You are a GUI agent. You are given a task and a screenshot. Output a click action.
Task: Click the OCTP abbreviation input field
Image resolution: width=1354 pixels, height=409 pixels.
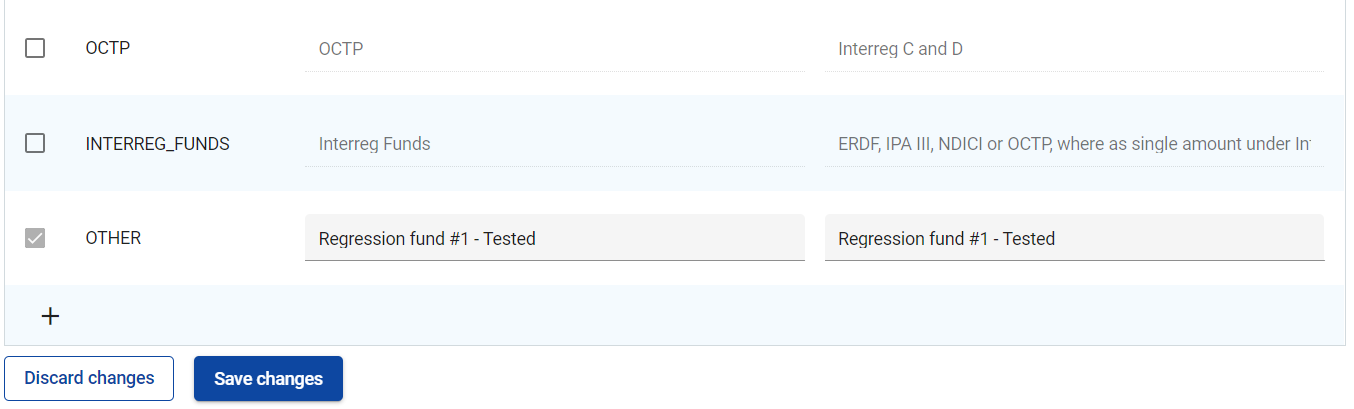coord(554,48)
